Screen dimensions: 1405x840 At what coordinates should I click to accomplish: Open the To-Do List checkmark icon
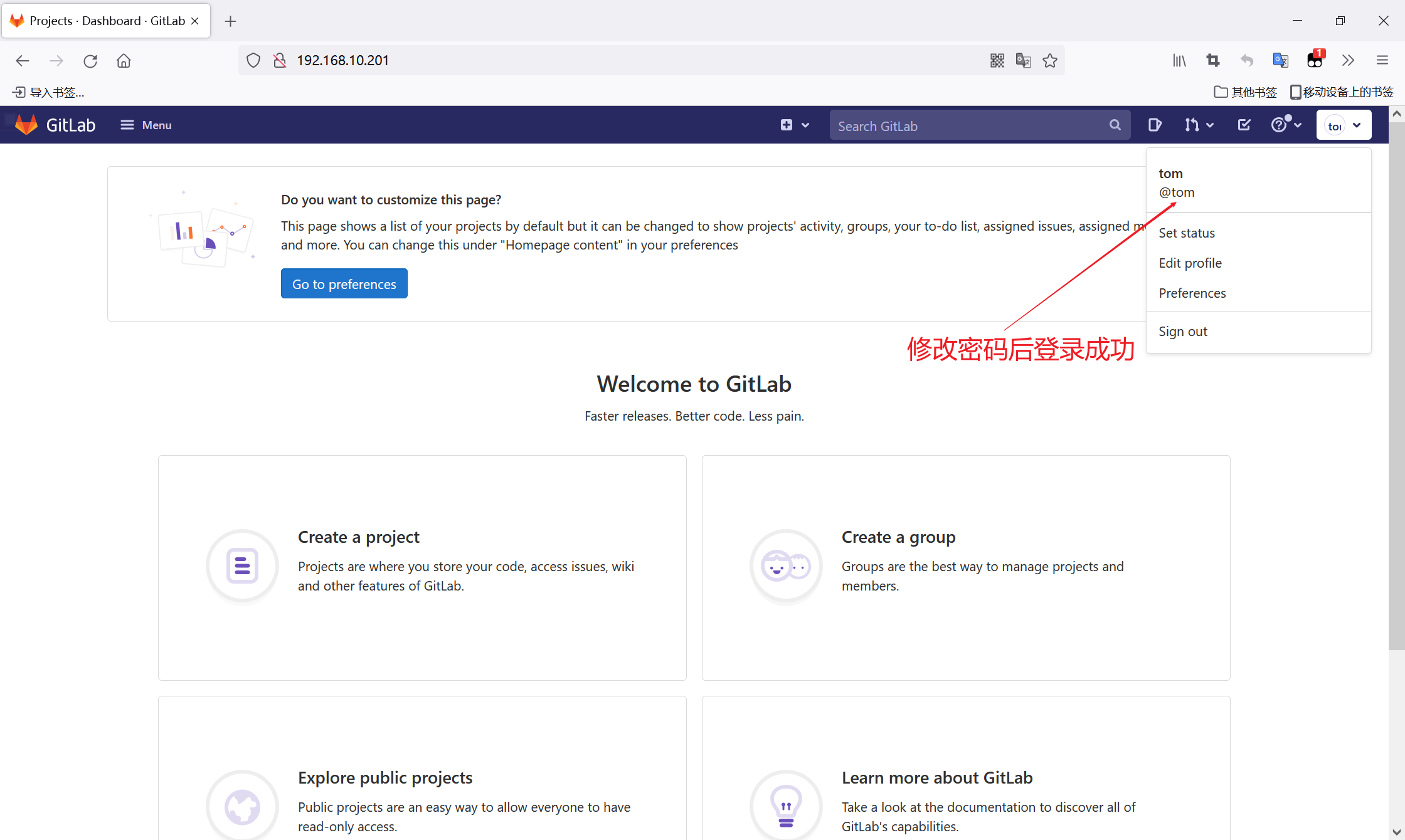(1244, 125)
